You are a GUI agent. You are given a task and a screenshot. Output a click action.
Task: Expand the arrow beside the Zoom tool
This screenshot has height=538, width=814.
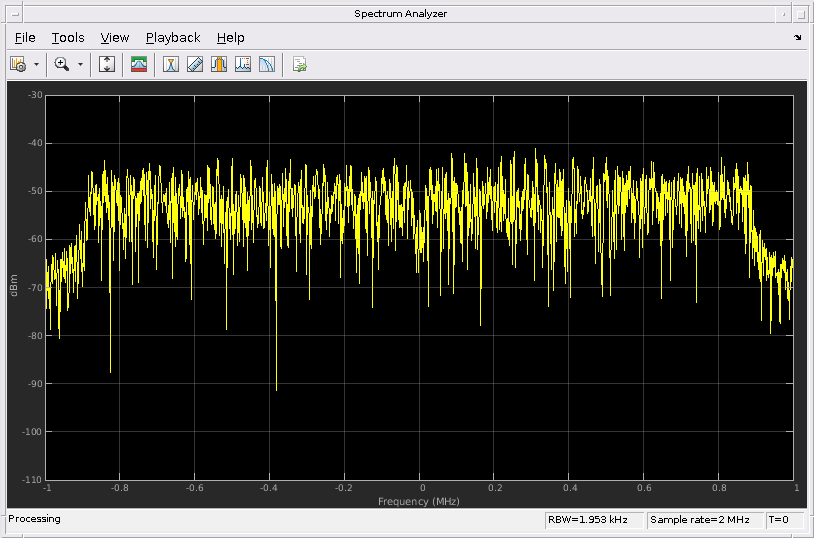(80, 64)
